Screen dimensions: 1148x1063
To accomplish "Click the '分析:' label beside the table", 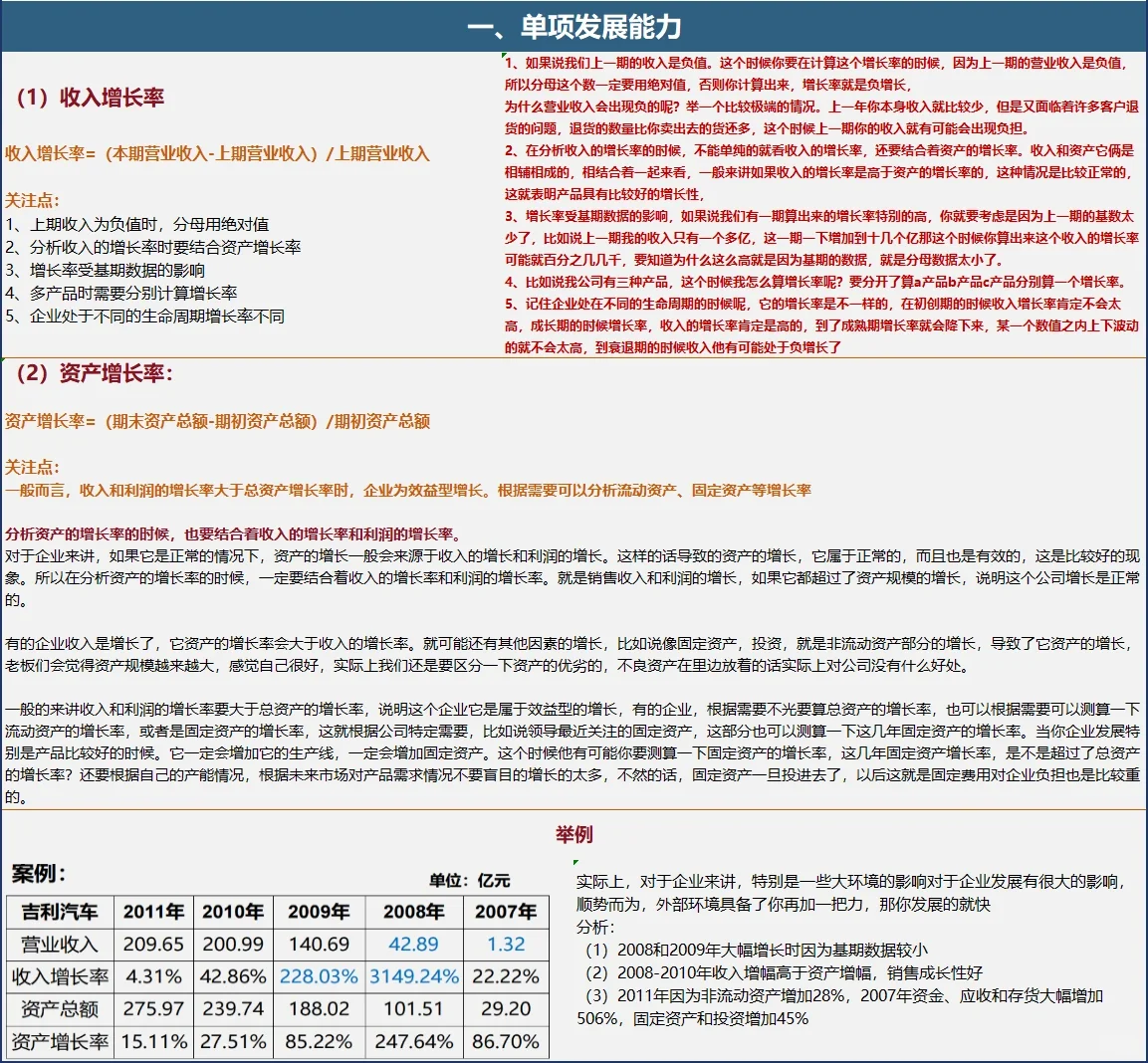I will (596, 927).
